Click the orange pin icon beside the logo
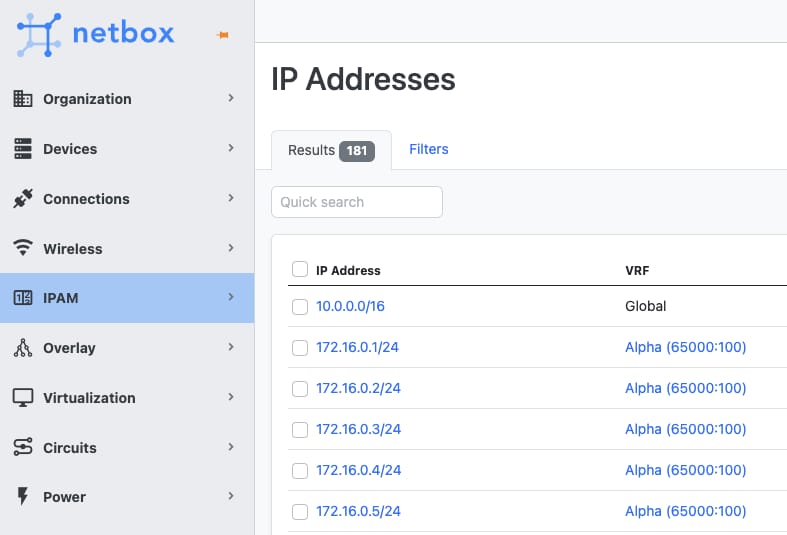This screenshot has height=535, width=787. point(223,35)
